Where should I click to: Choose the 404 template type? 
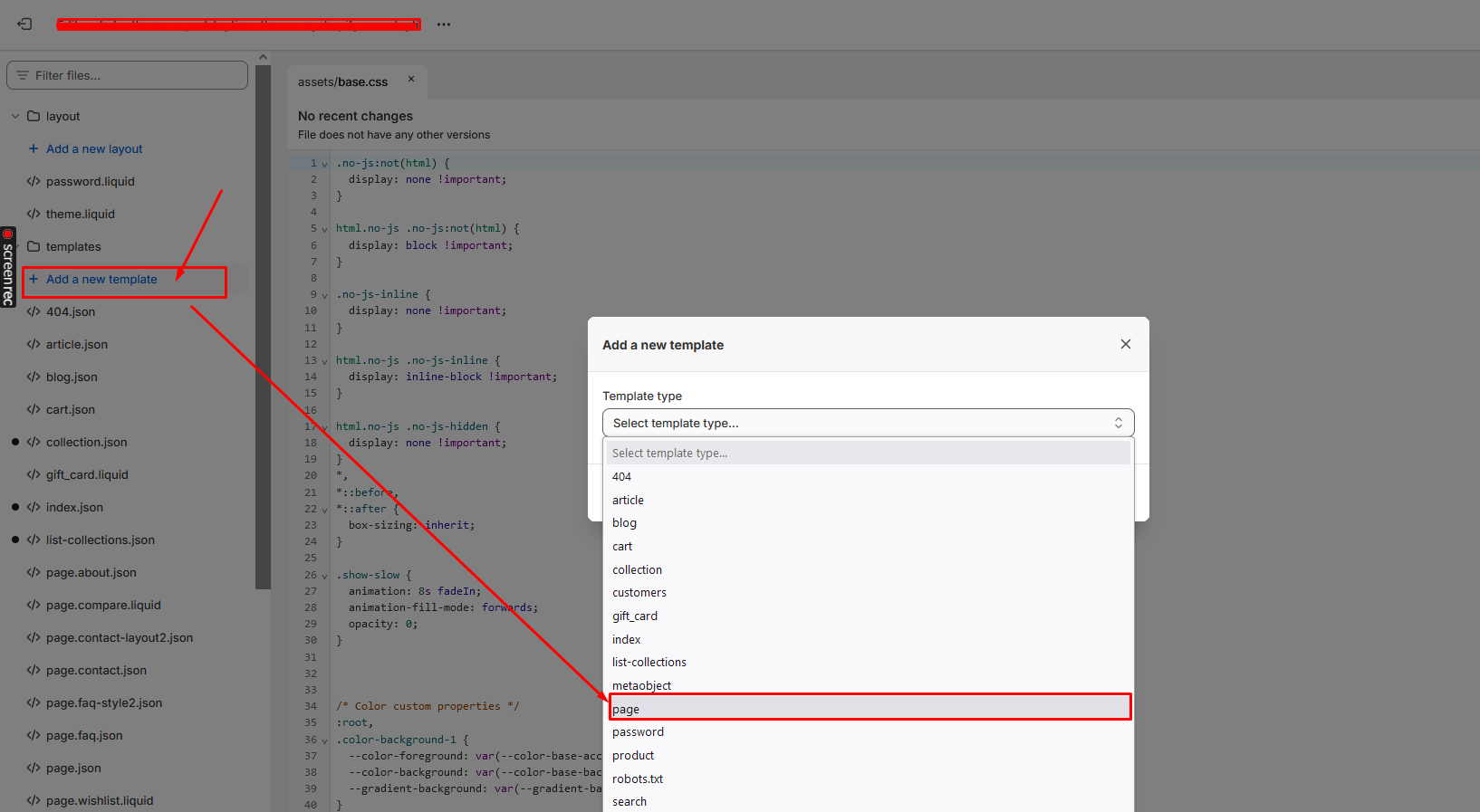pos(869,476)
